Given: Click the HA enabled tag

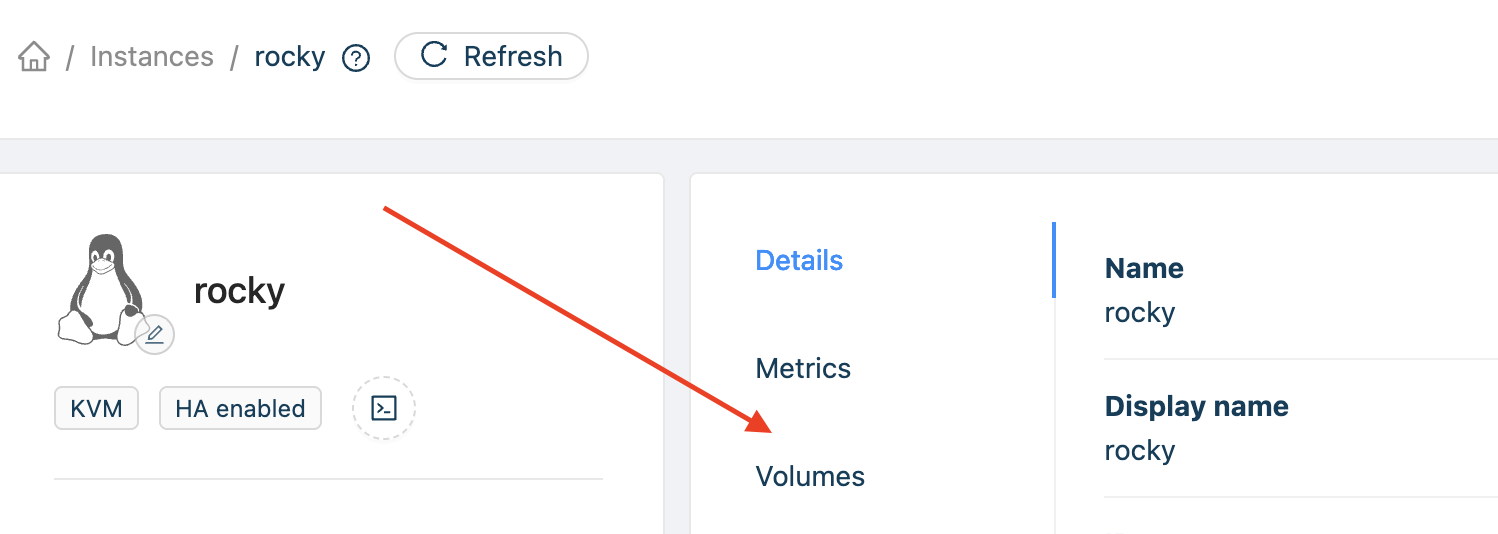Looking at the screenshot, I should (240, 408).
